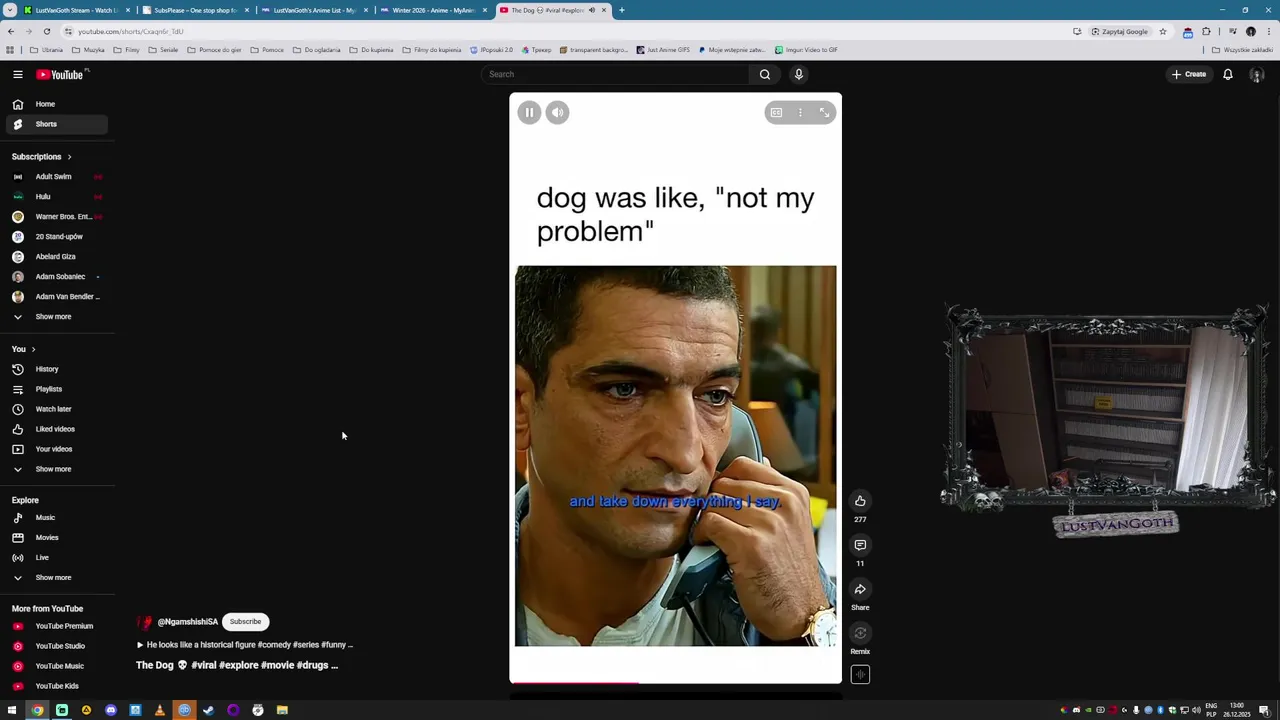Switch to LustVanGoth's Anime List tab
This screenshot has width=1280, height=720.
point(314,10)
